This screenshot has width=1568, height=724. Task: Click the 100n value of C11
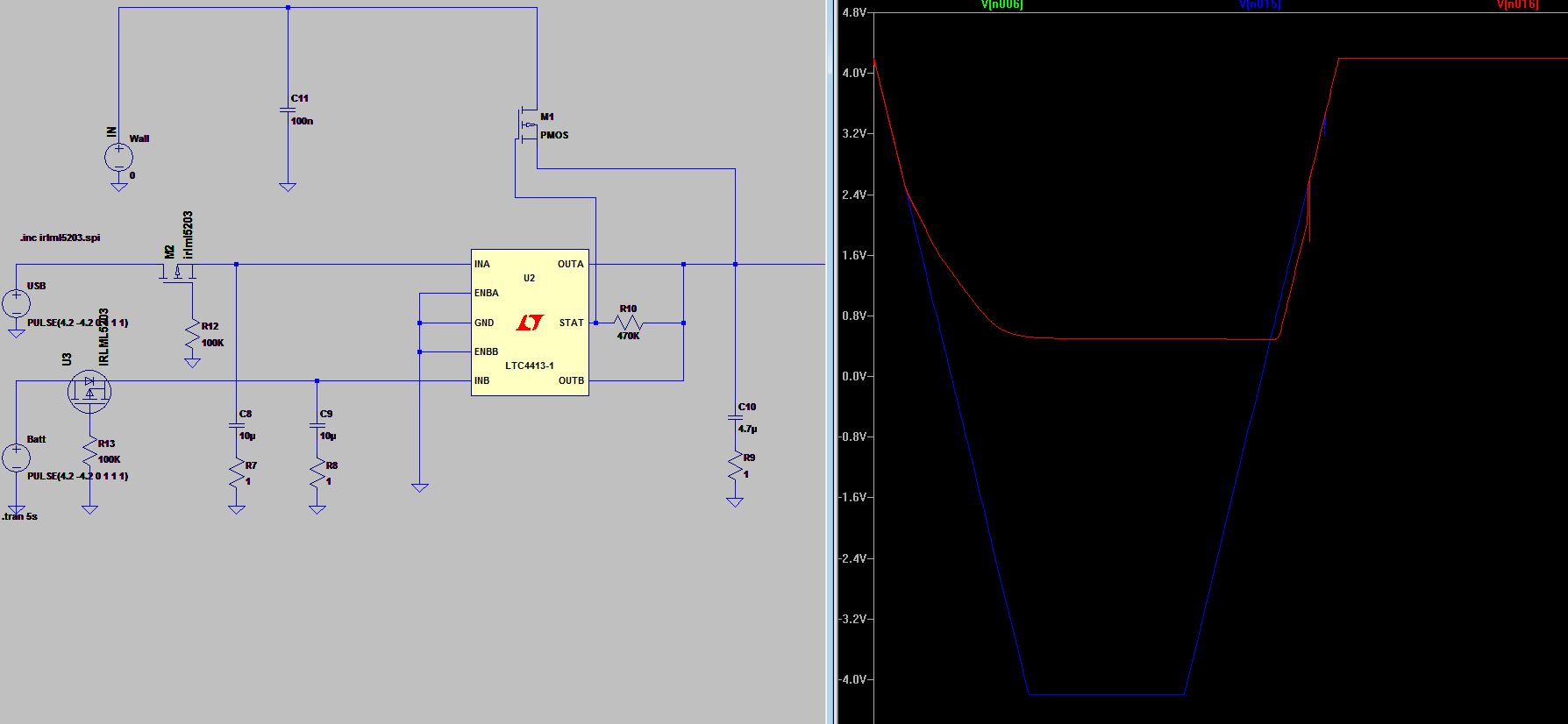(302, 121)
